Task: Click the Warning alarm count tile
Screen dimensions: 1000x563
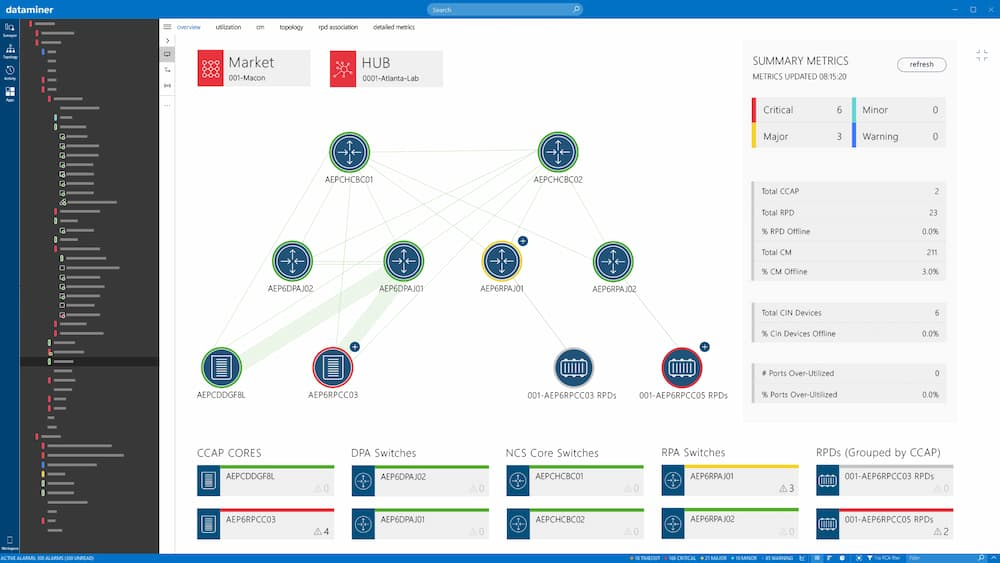Action: 898,136
